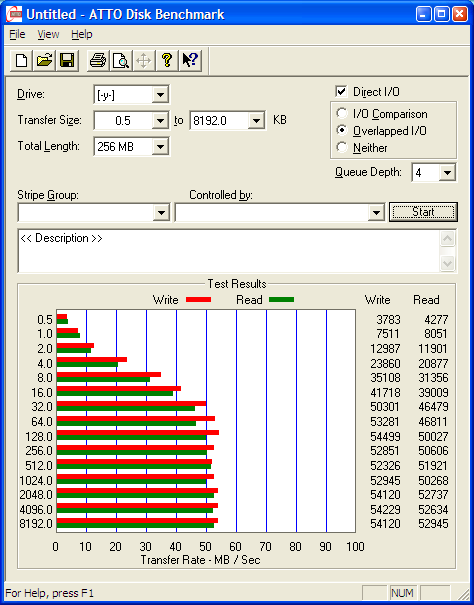Click the 128.0 row label in chart
The width and height of the screenshot is (474, 605).
coord(39,436)
